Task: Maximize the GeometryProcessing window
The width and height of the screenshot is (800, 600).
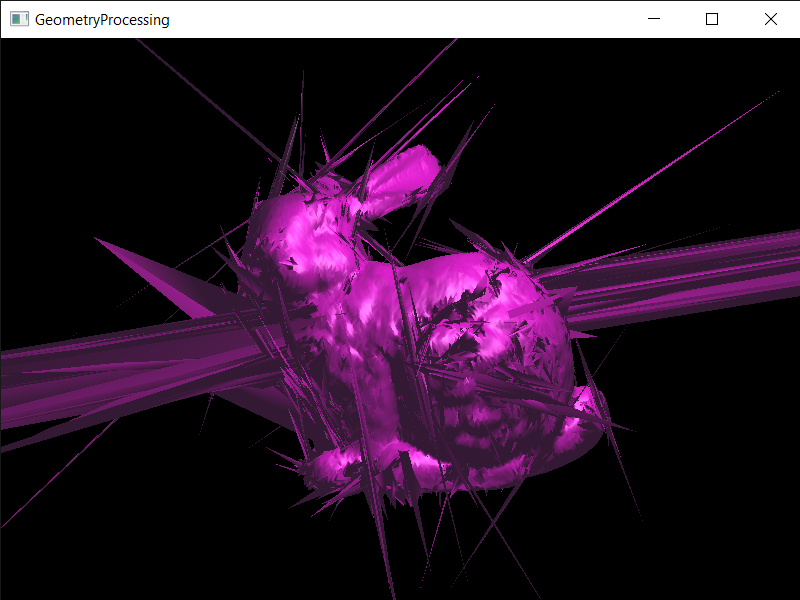Action: (x=712, y=19)
